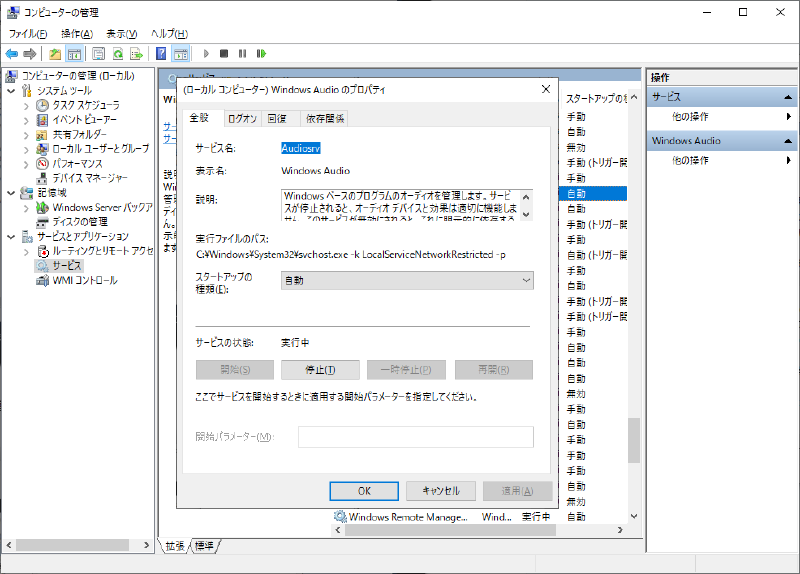Screen dimensions: 800x574
Task: Click the Restart Service toolbar icon
Action: 261,53
